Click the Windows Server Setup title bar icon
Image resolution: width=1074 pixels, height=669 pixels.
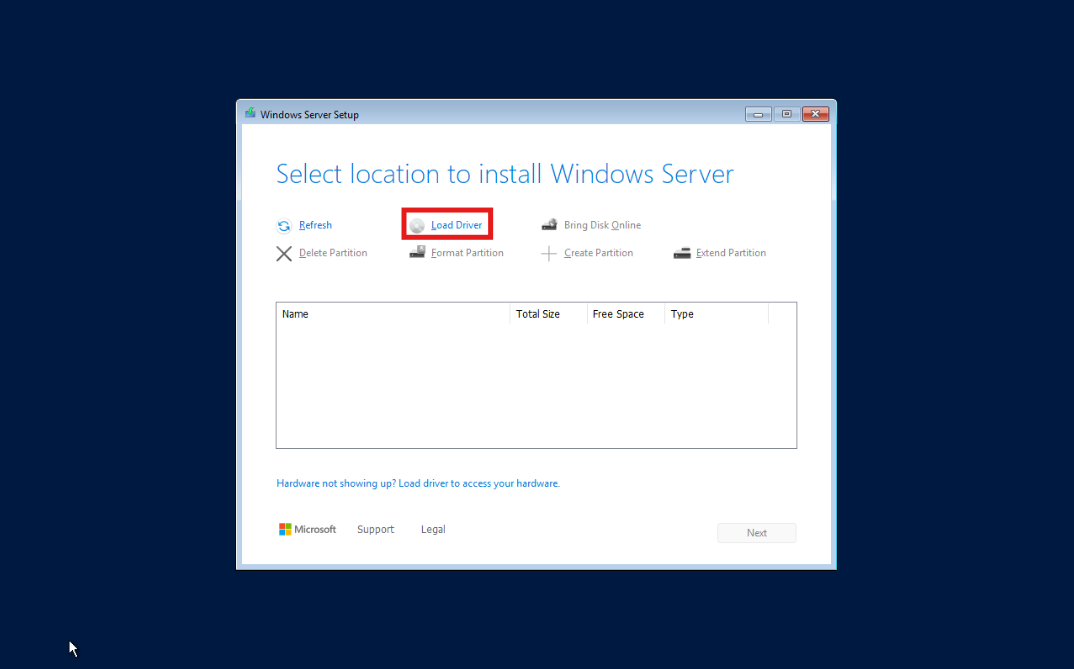pyautogui.click(x=250, y=113)
